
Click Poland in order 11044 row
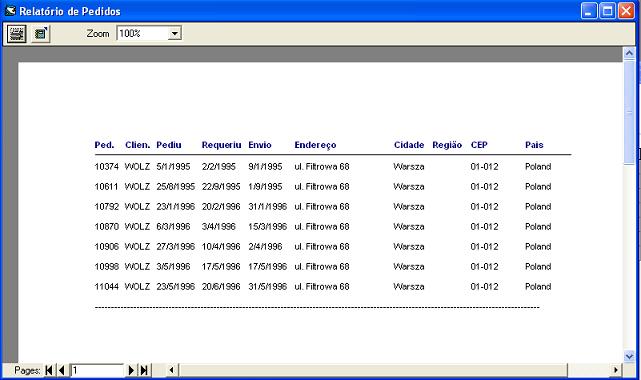(538, 287)
